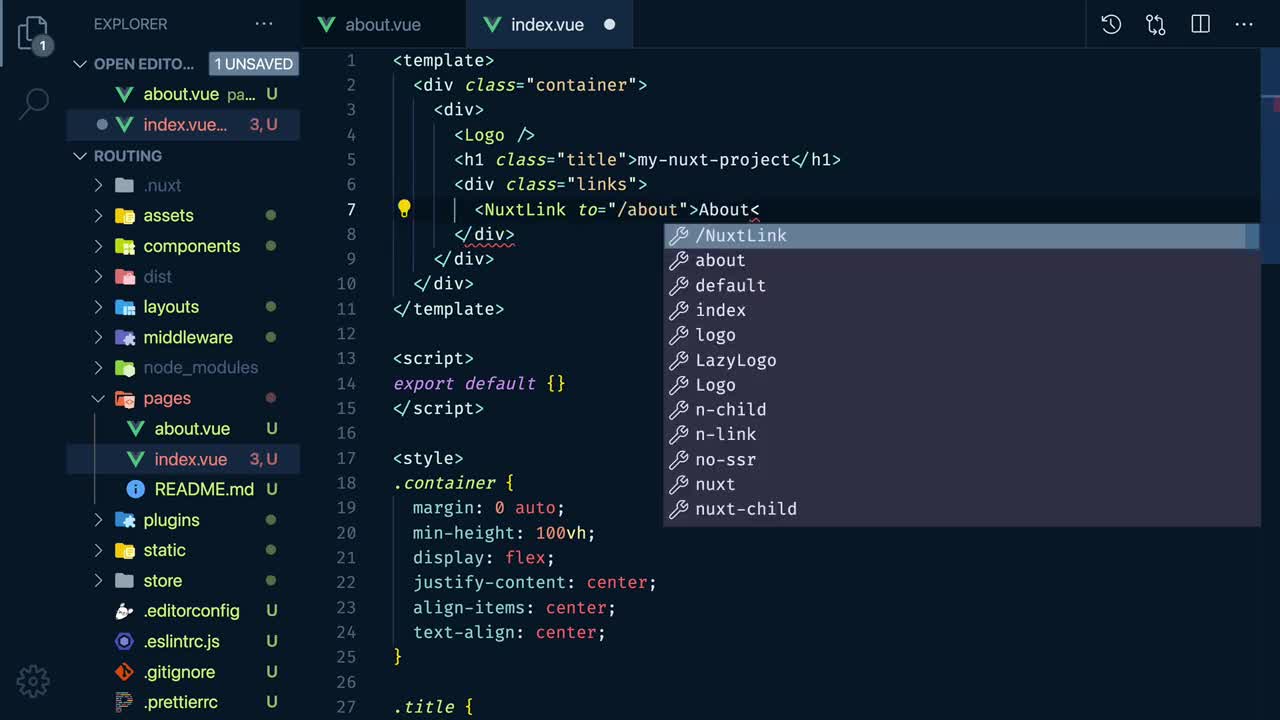Click the 1 UNSAVED badge
Viewport: 1280px width, 720px height.
254,64
